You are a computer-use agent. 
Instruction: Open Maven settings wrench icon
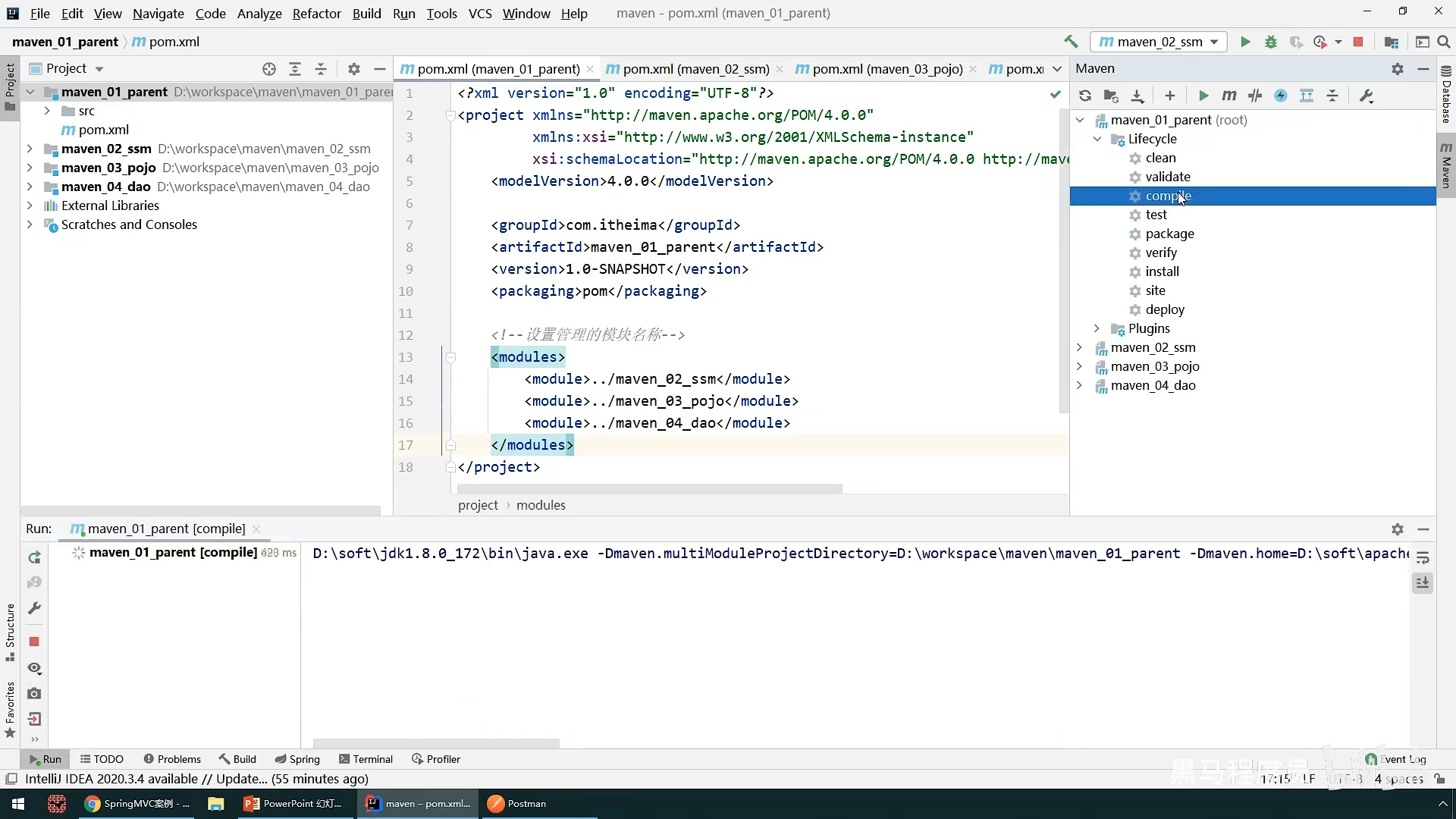tap(1367, 96)
